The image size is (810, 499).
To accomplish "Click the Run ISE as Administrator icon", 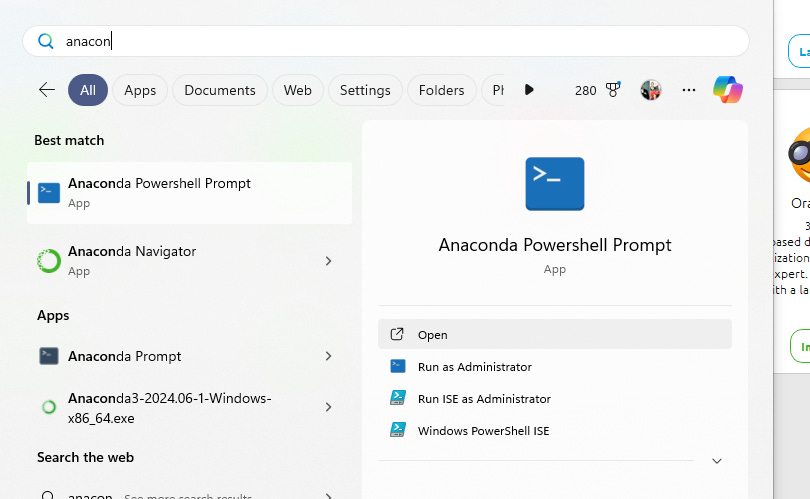I will [398, 398].
